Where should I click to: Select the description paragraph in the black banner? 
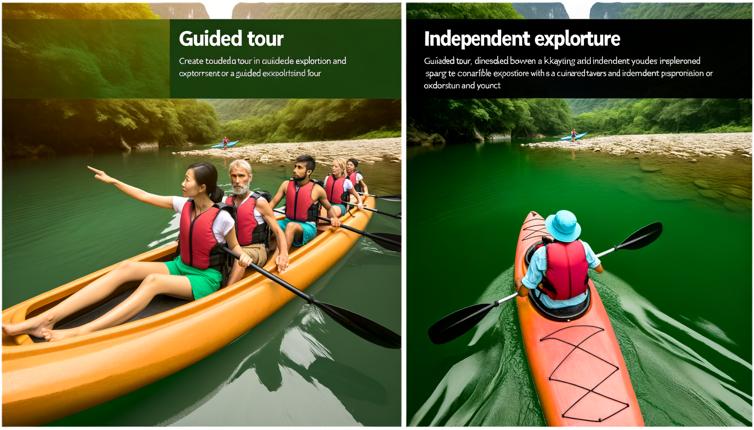coord(568,73)
